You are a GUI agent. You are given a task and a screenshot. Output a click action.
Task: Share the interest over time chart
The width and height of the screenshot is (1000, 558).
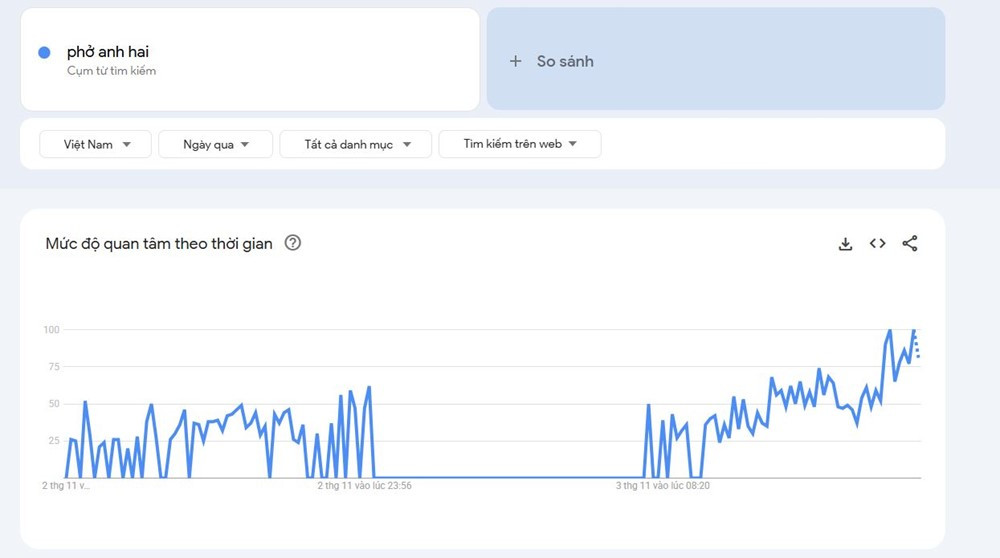pyautogui.click(x=910, y=243)
